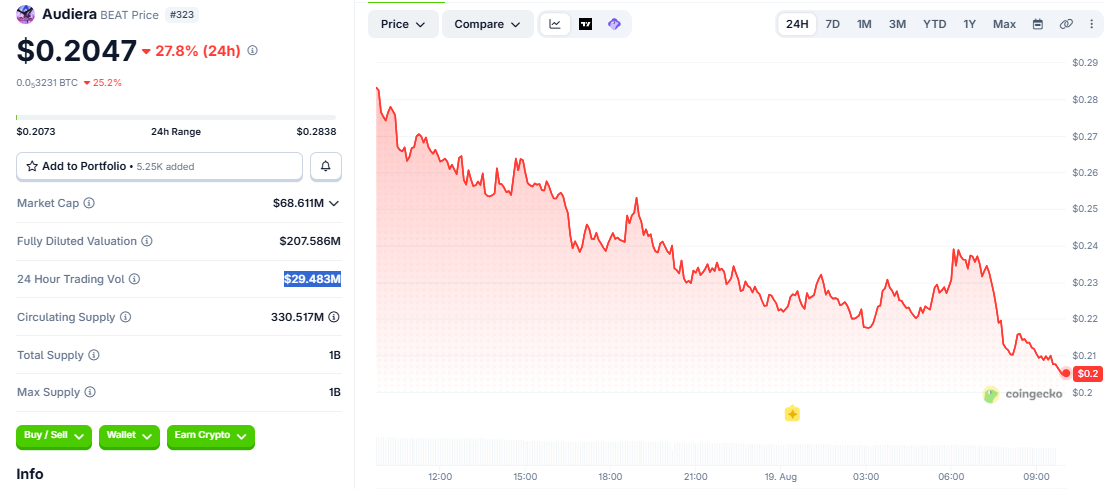
Task: Click the $0.2073 range low value
Action: 36,132
